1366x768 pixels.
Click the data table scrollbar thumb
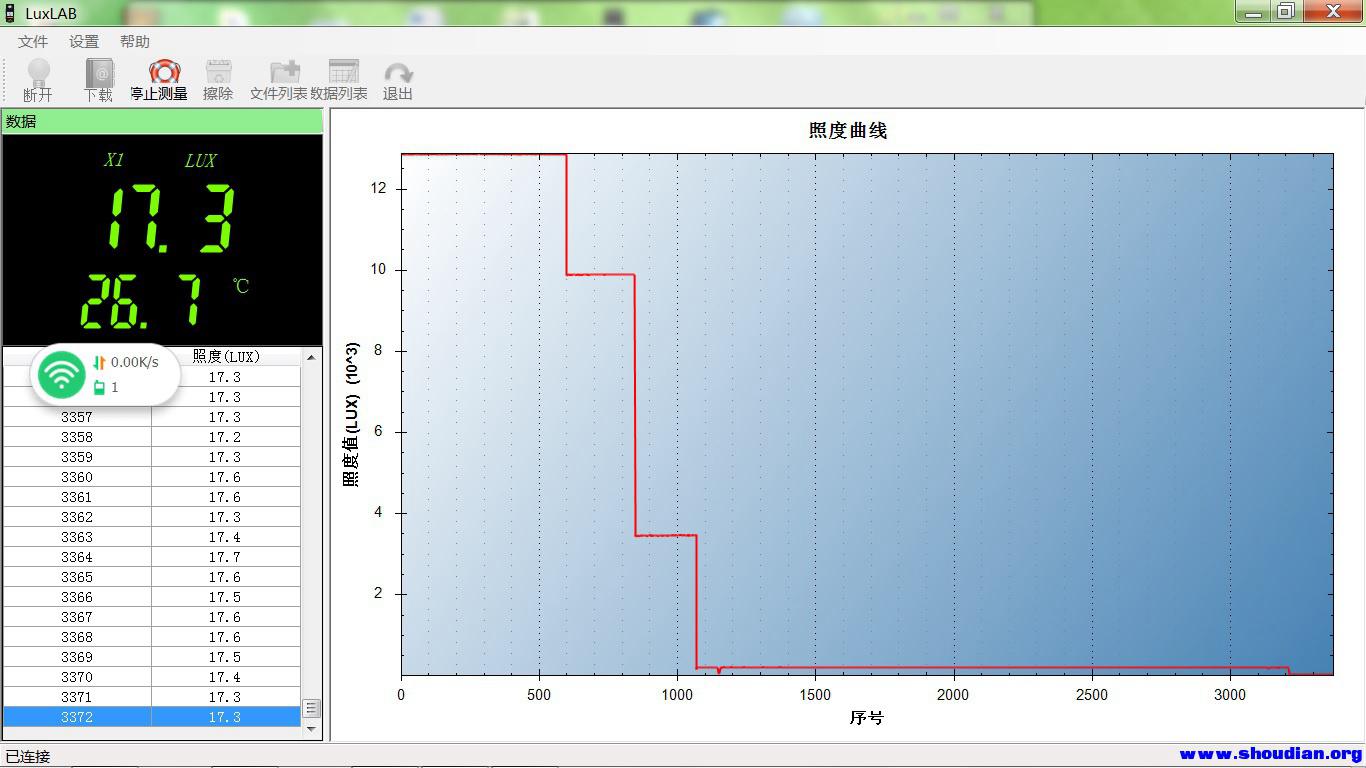(311, 708)
